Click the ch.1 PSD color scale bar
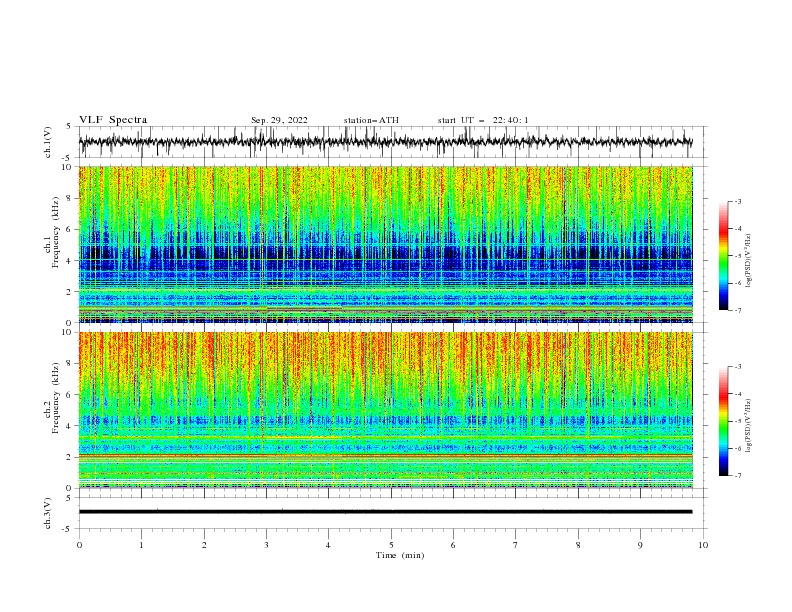The image size is (792, 612). (x=723, y=256)
